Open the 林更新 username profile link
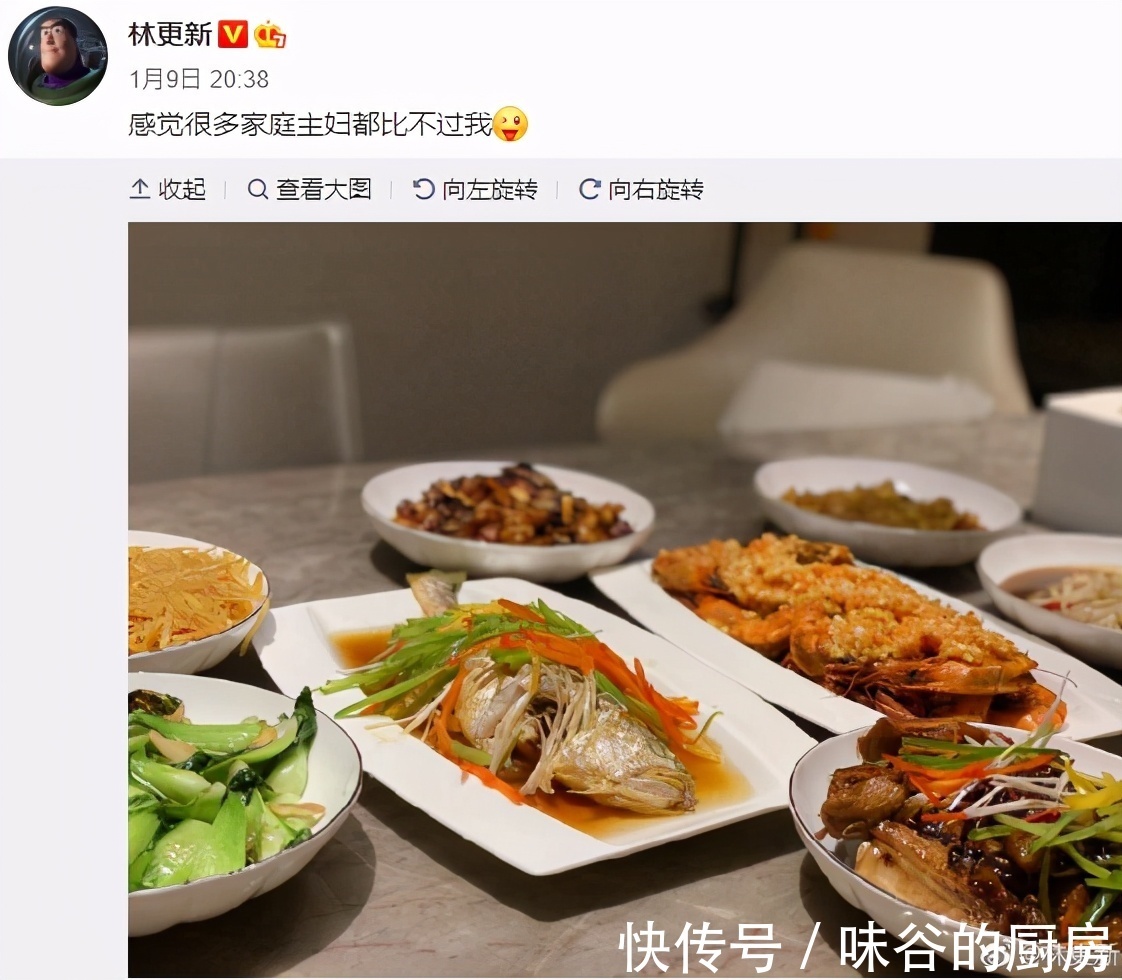1122x980 pixels. click(x=170, y=34)
